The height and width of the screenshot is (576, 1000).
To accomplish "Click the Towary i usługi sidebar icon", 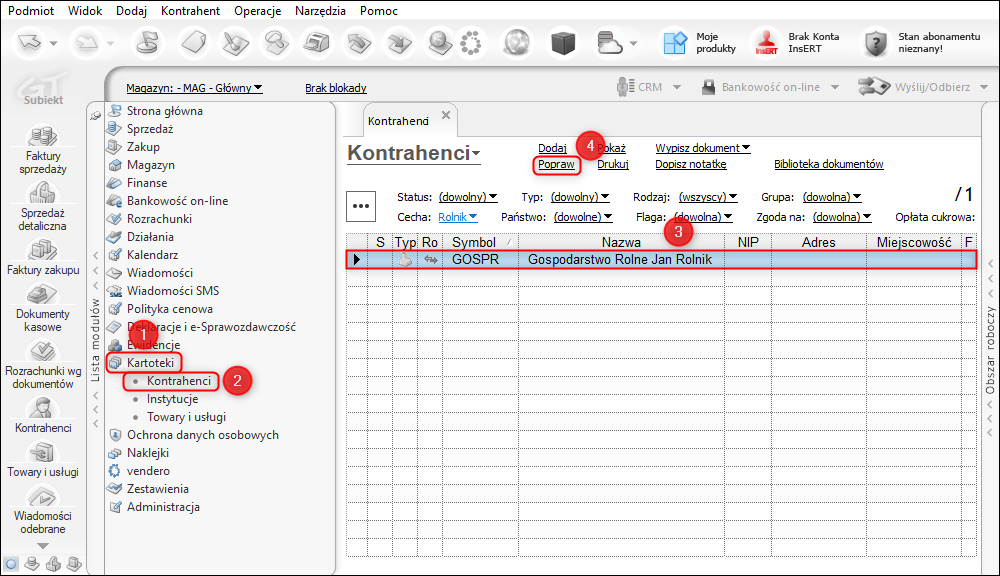I will point(42,453).
